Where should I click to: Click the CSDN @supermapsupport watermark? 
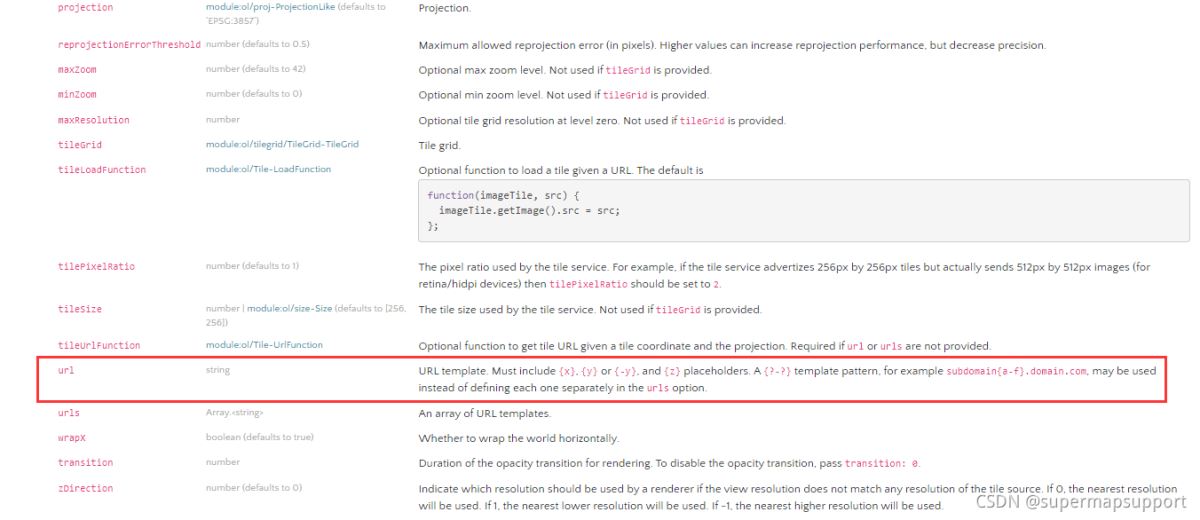1080,501
